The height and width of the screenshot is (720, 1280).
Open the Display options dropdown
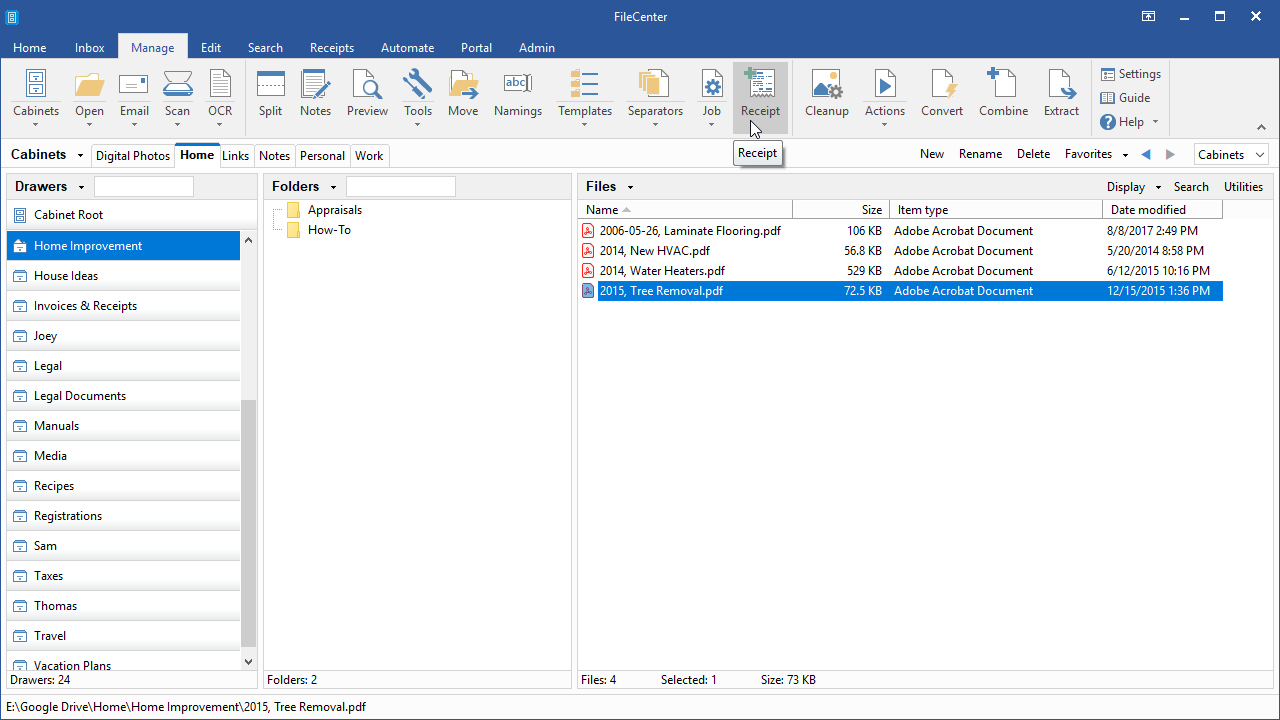click(x=1158, y=187)
